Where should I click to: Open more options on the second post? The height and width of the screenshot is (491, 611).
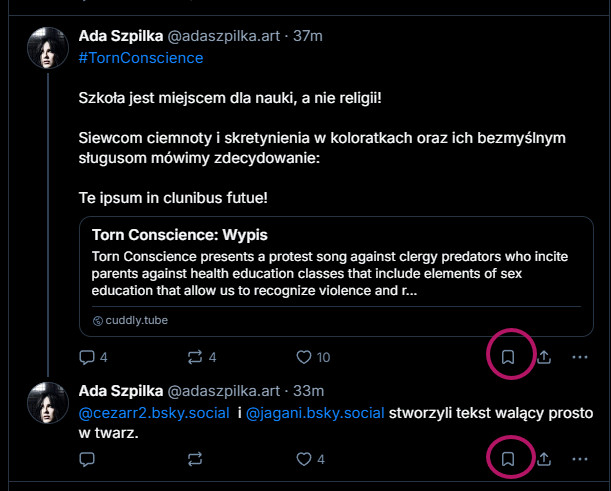pyautogui.click(x=579, y=459)
